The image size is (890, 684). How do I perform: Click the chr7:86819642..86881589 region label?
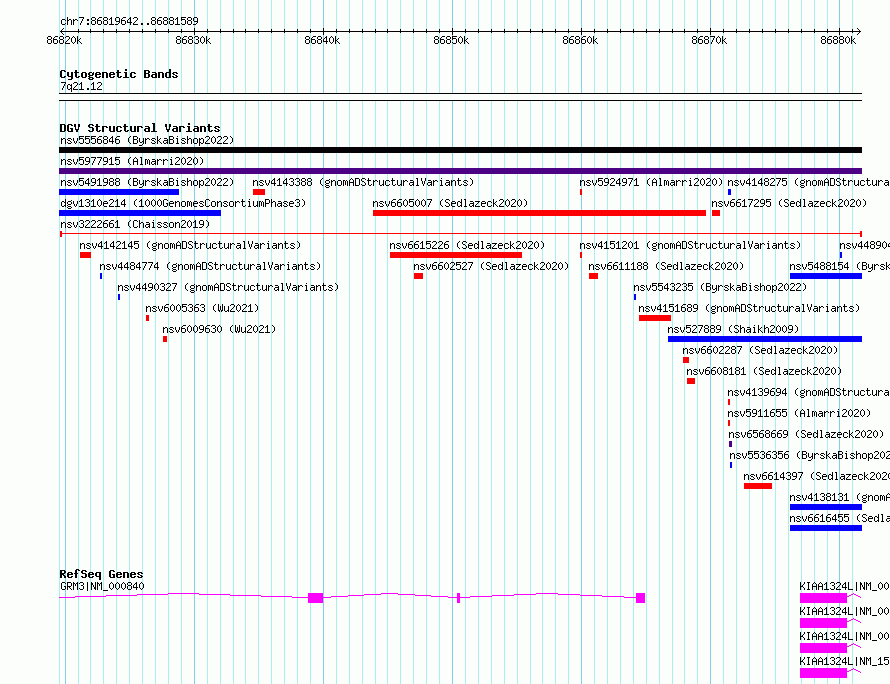coord(129,22)
